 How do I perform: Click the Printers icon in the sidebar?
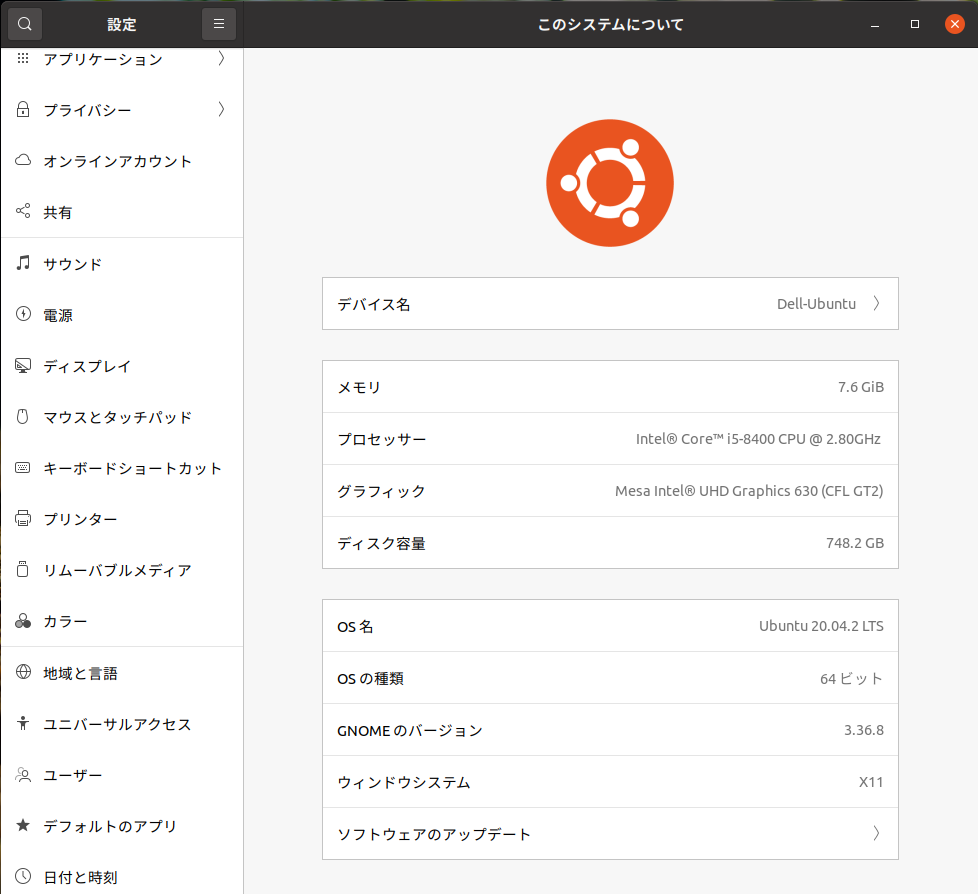coord(23,518)
